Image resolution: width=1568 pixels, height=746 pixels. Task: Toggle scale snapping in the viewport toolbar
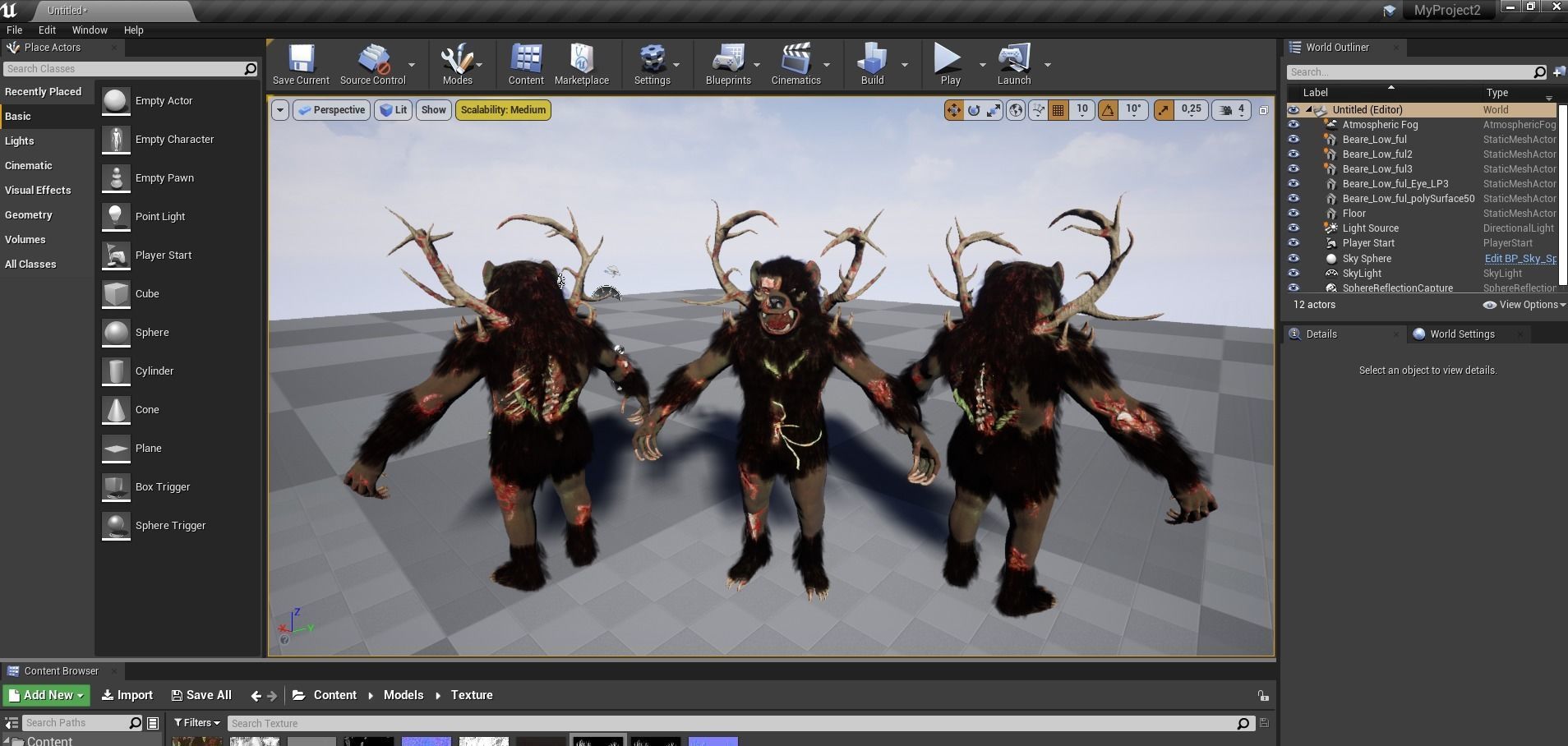1164,110
